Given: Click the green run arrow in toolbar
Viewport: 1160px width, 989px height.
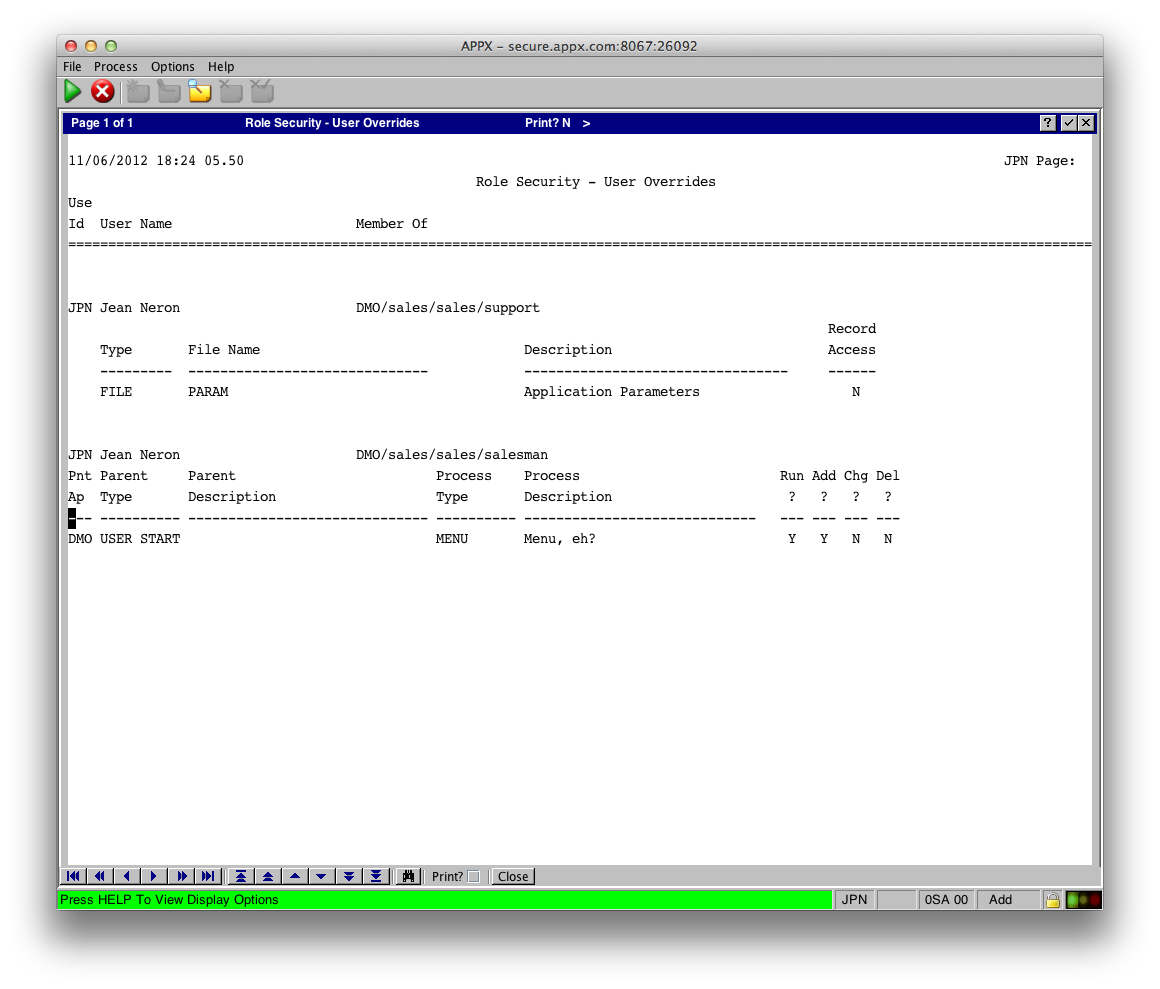Looking at the screenshot, I should [73, 92].
